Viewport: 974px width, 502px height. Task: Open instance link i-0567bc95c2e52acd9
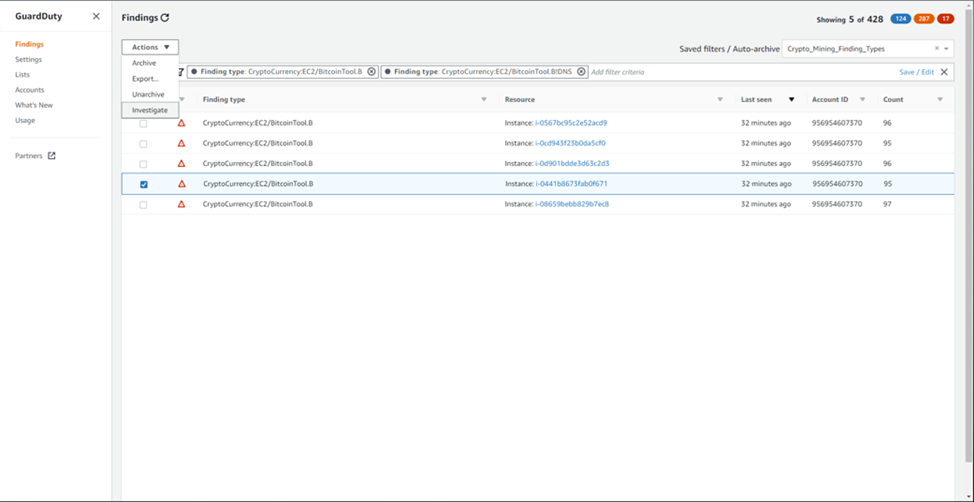571,123
